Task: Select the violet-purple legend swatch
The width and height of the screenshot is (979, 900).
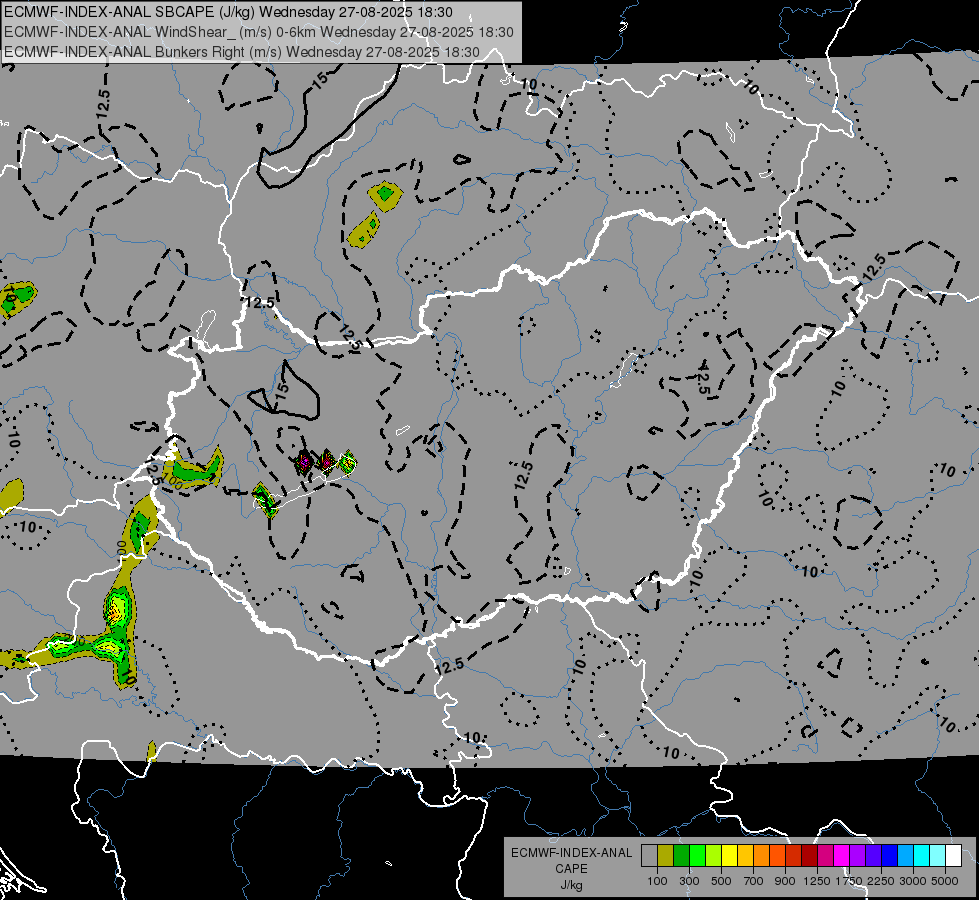Action: tap(858, 856)
